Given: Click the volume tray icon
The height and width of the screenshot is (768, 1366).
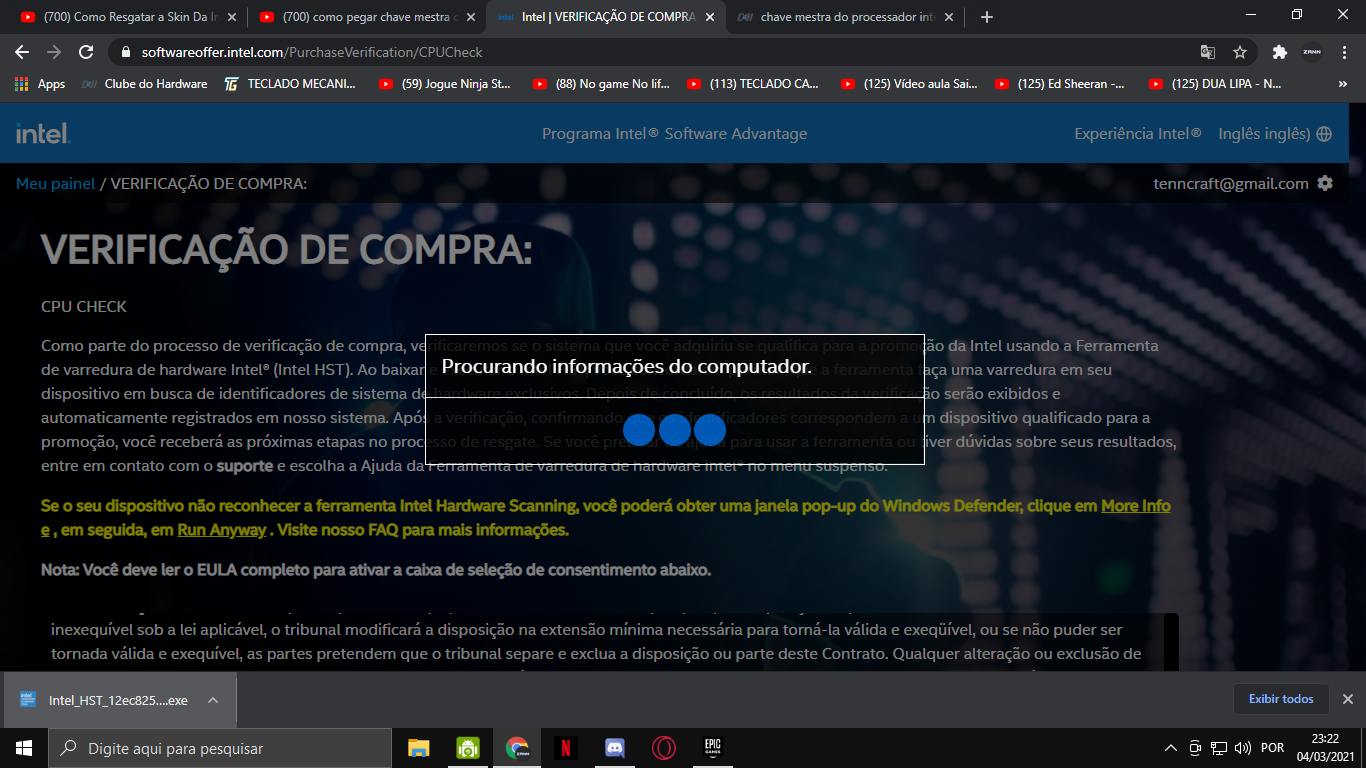Looking at the screenshot, I should click(1243, 748).
